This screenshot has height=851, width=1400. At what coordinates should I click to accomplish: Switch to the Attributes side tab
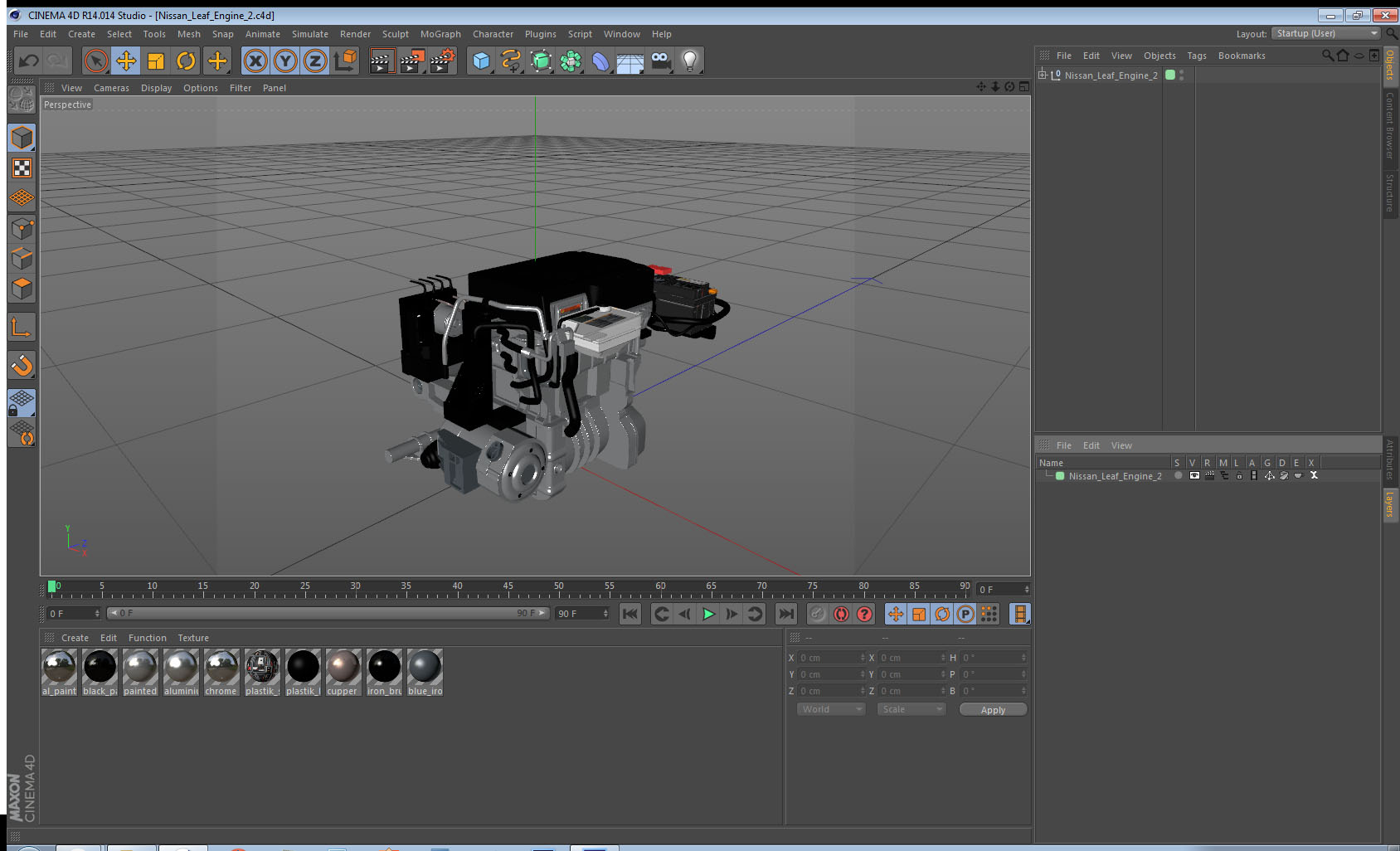[x=1390, y=460]
